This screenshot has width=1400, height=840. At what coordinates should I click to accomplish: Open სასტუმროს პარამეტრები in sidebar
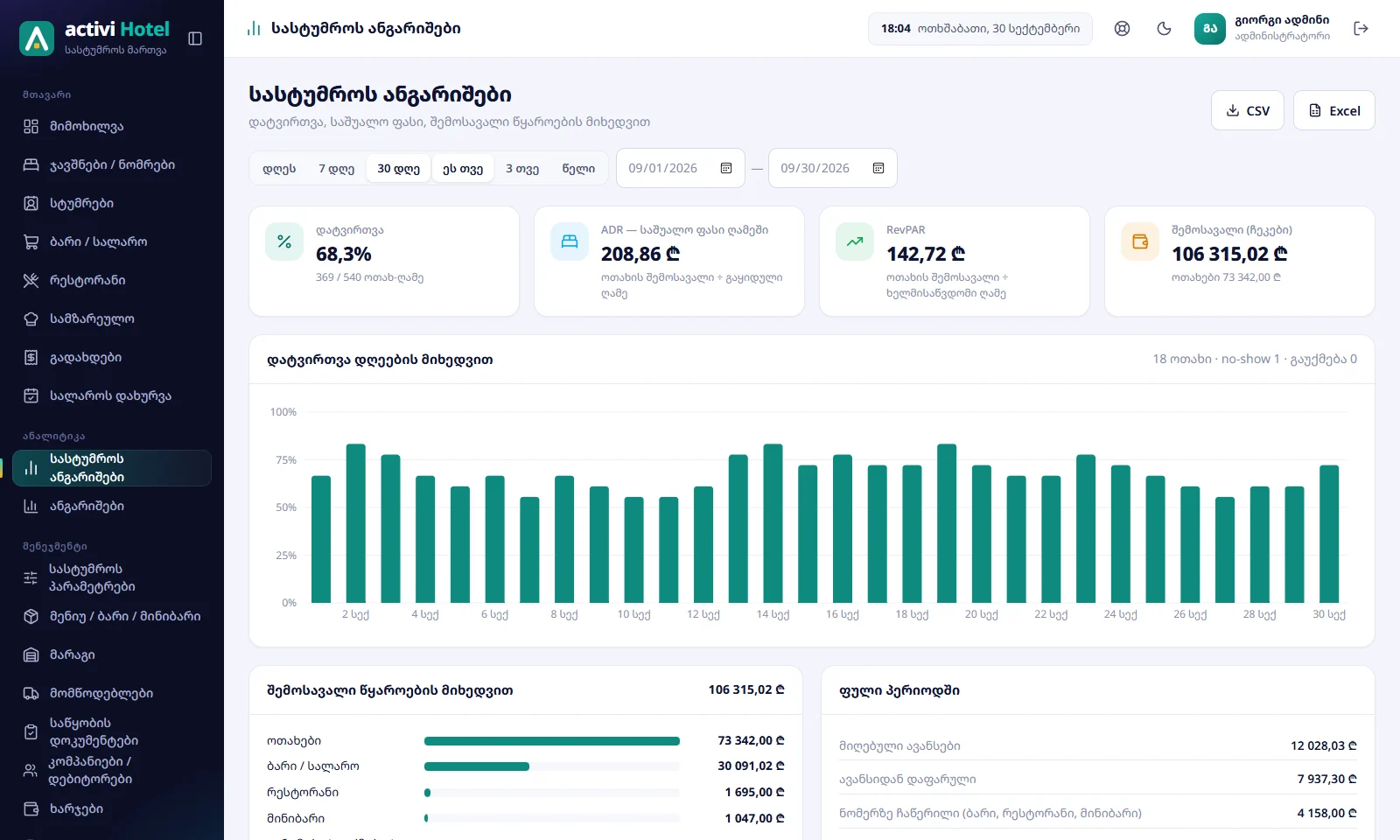coord(112,577)
